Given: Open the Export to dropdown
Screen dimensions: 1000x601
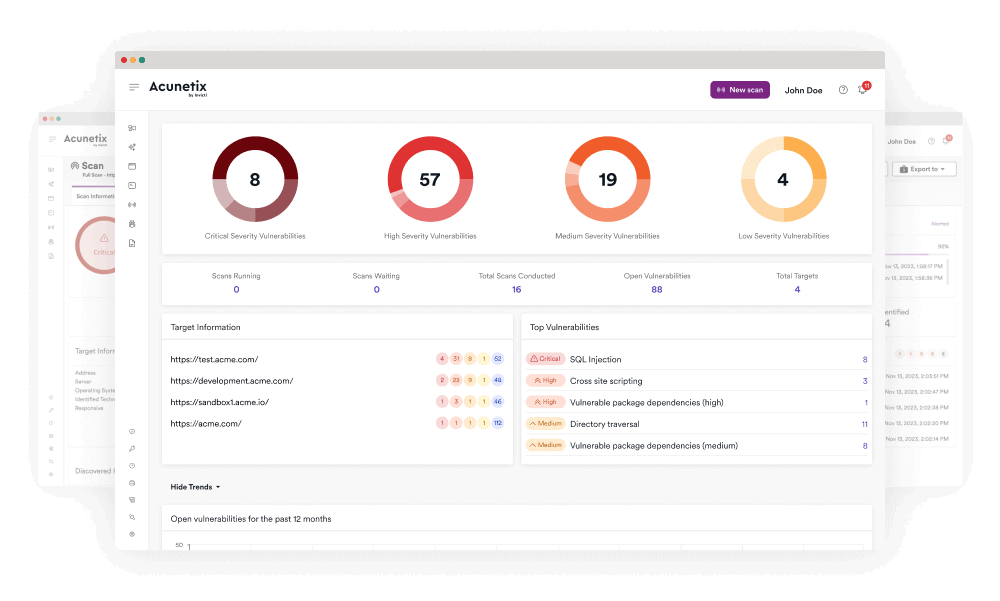Looking at the screenshot, I should tap(924, 169).
